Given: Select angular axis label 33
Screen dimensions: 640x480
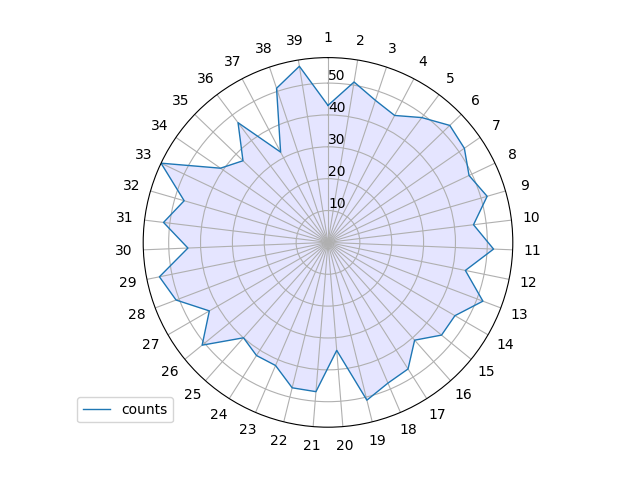Looking at the screenshot, I should 143,154.
